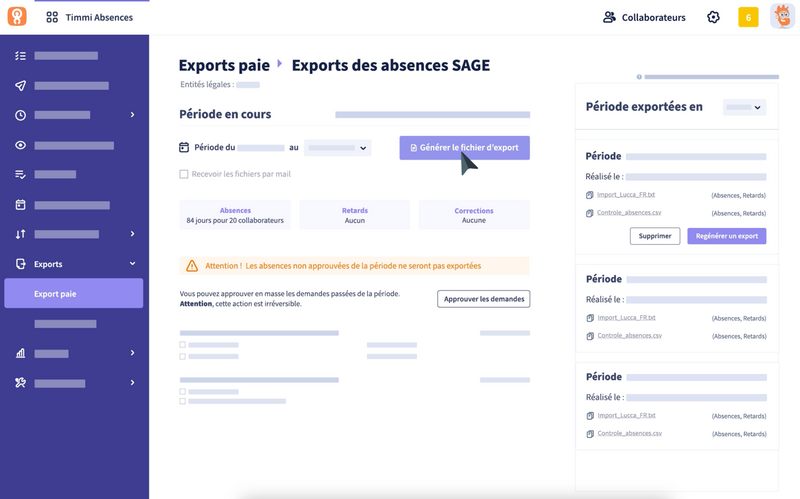This screenshot has width=800, height=499.
Task: Open the first period's Controle_absences.csv link
Action: (629, 213)
